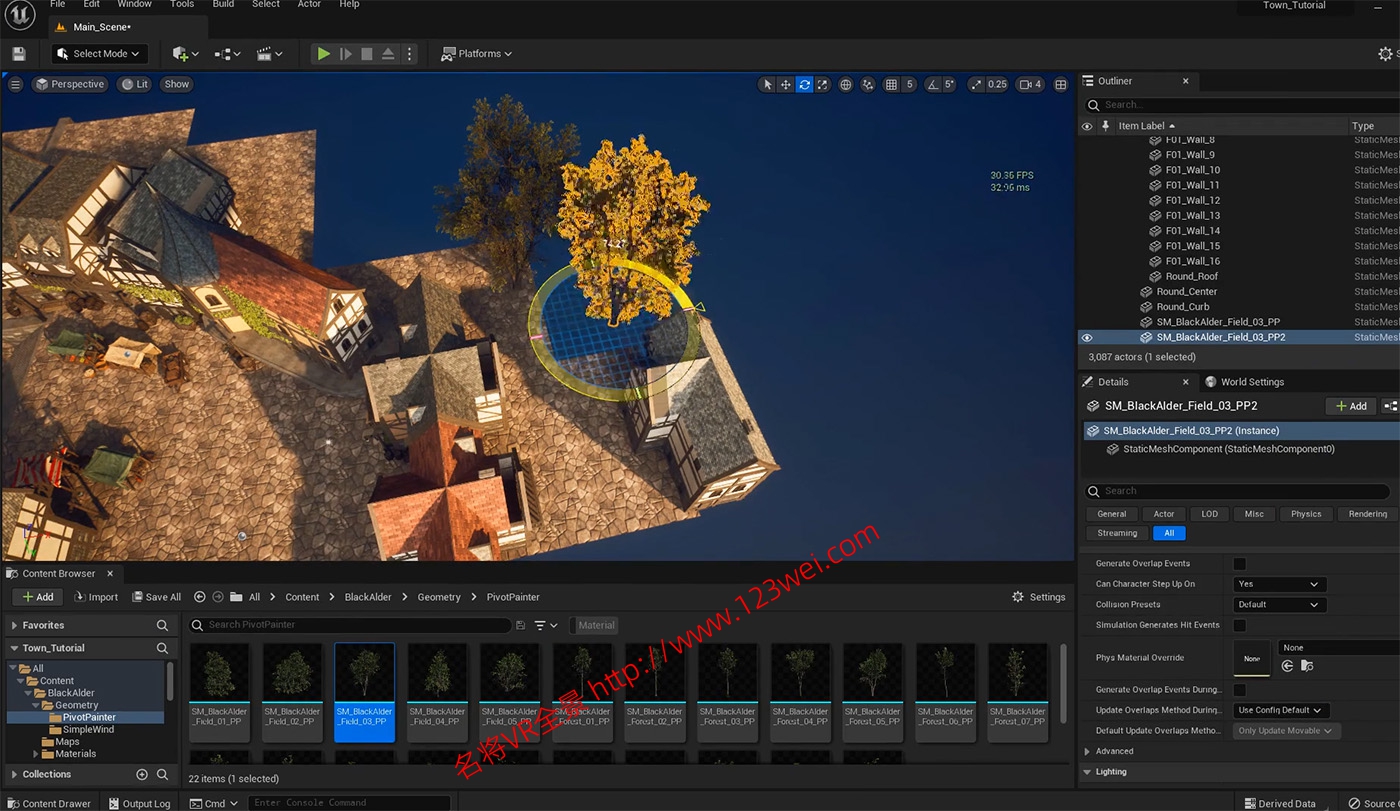The height and width of the screenshot is (811, 1400).
Task: Open camera speed setting in viewport
Action: [x=1030, y=85]
